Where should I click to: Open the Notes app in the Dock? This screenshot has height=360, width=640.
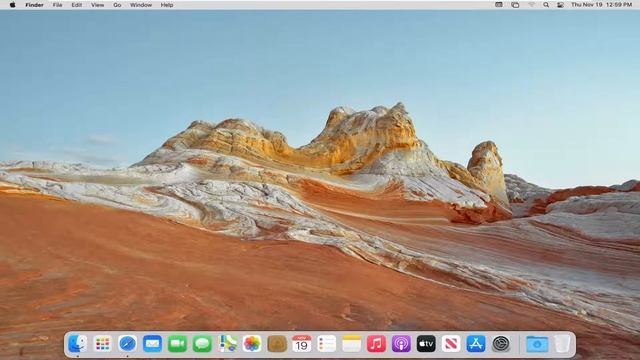pos(351,344)
